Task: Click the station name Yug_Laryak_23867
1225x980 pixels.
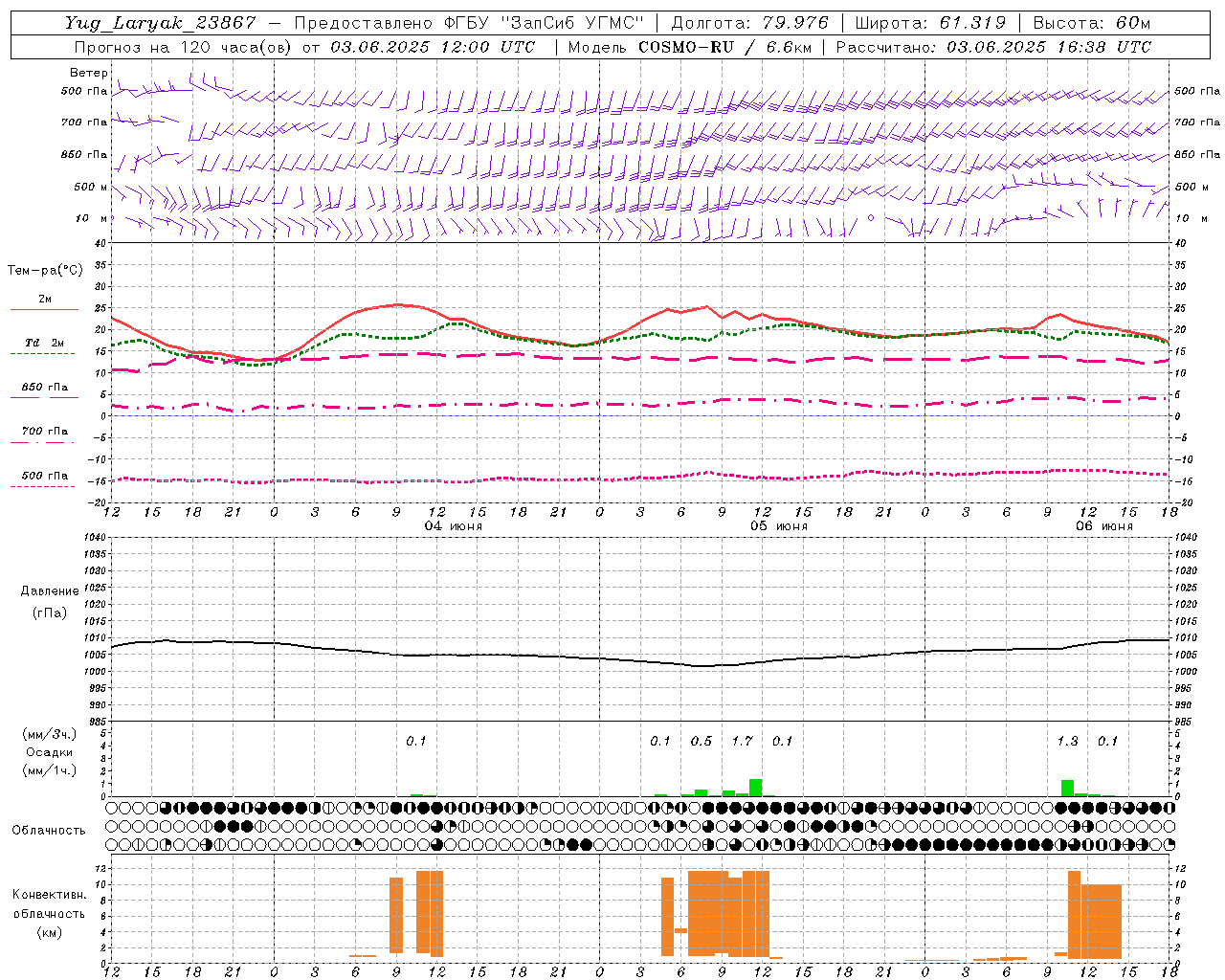Action: click(161, 23)
